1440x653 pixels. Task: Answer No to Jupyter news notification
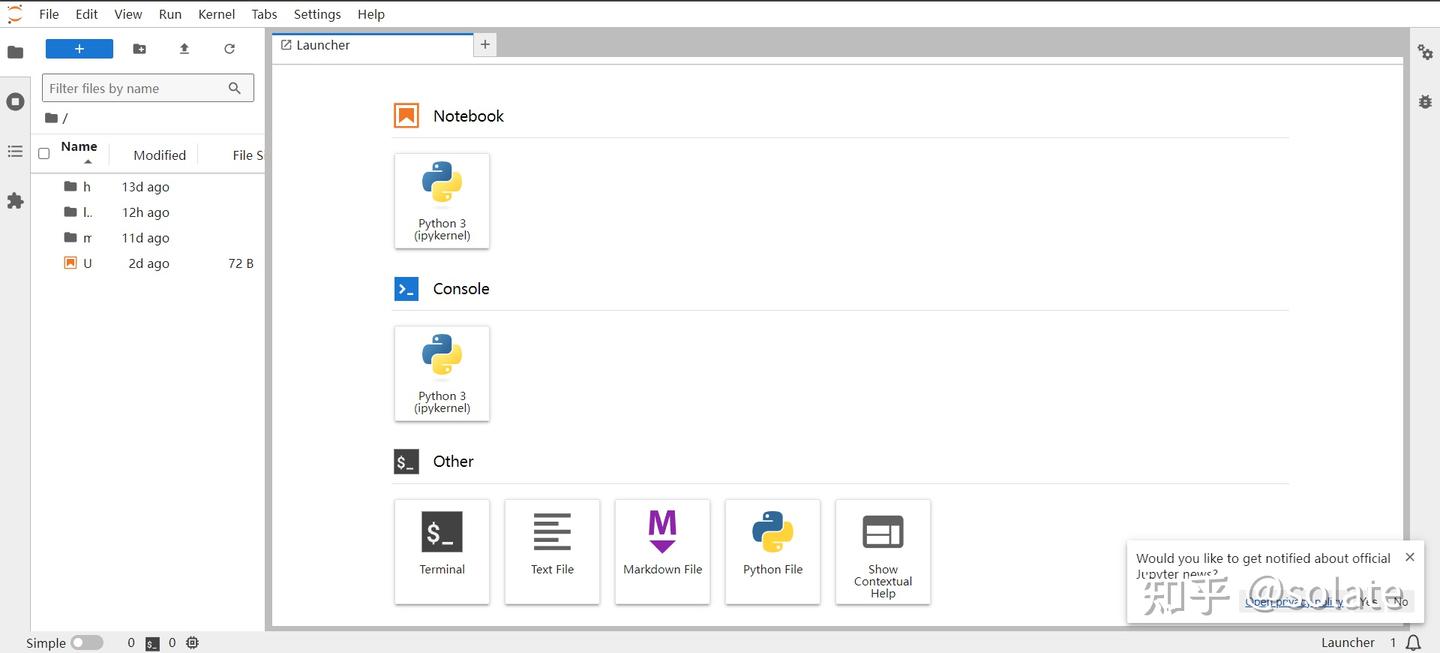(1401, 602)
